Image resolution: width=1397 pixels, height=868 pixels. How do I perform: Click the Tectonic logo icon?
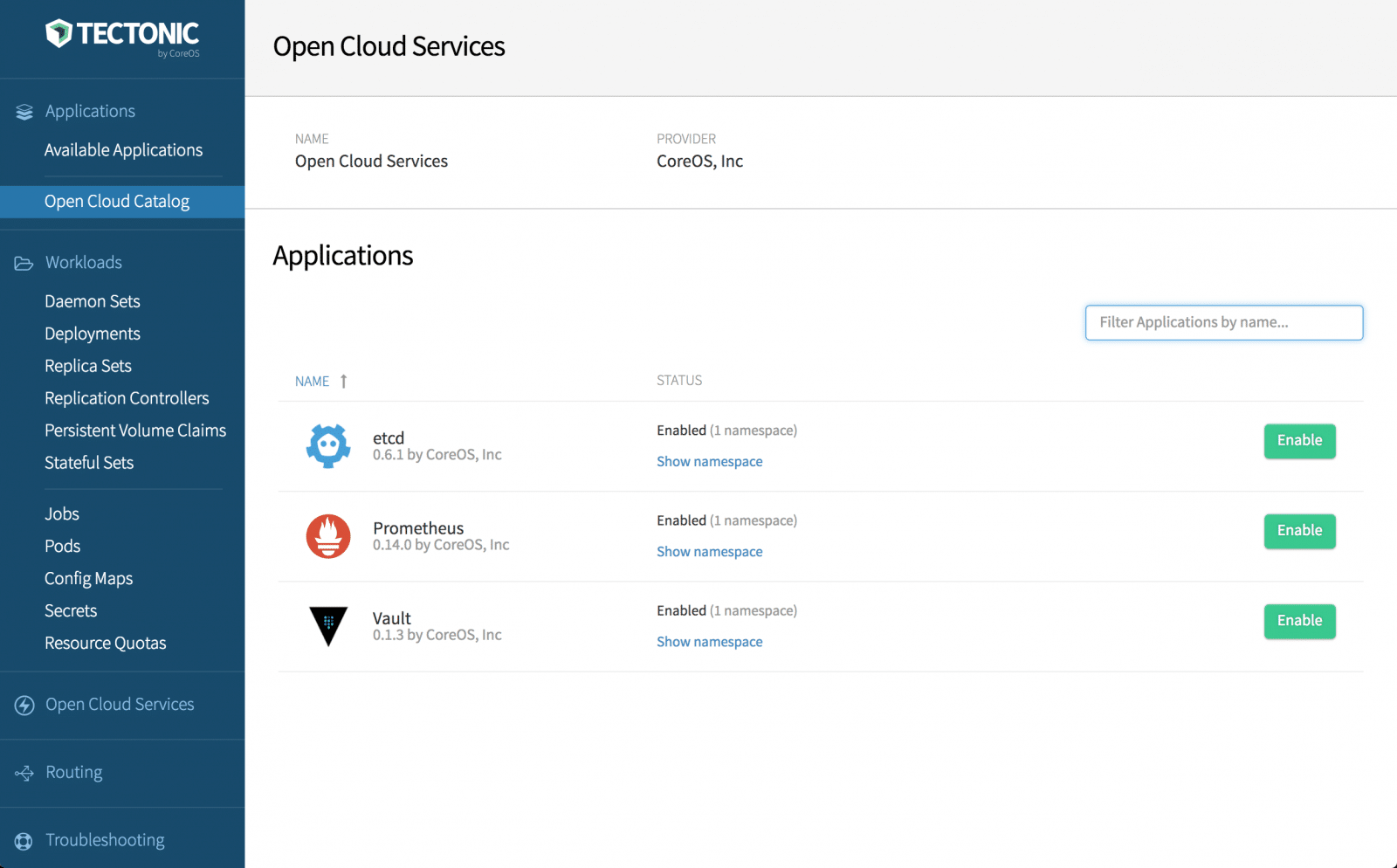point(58,33)
